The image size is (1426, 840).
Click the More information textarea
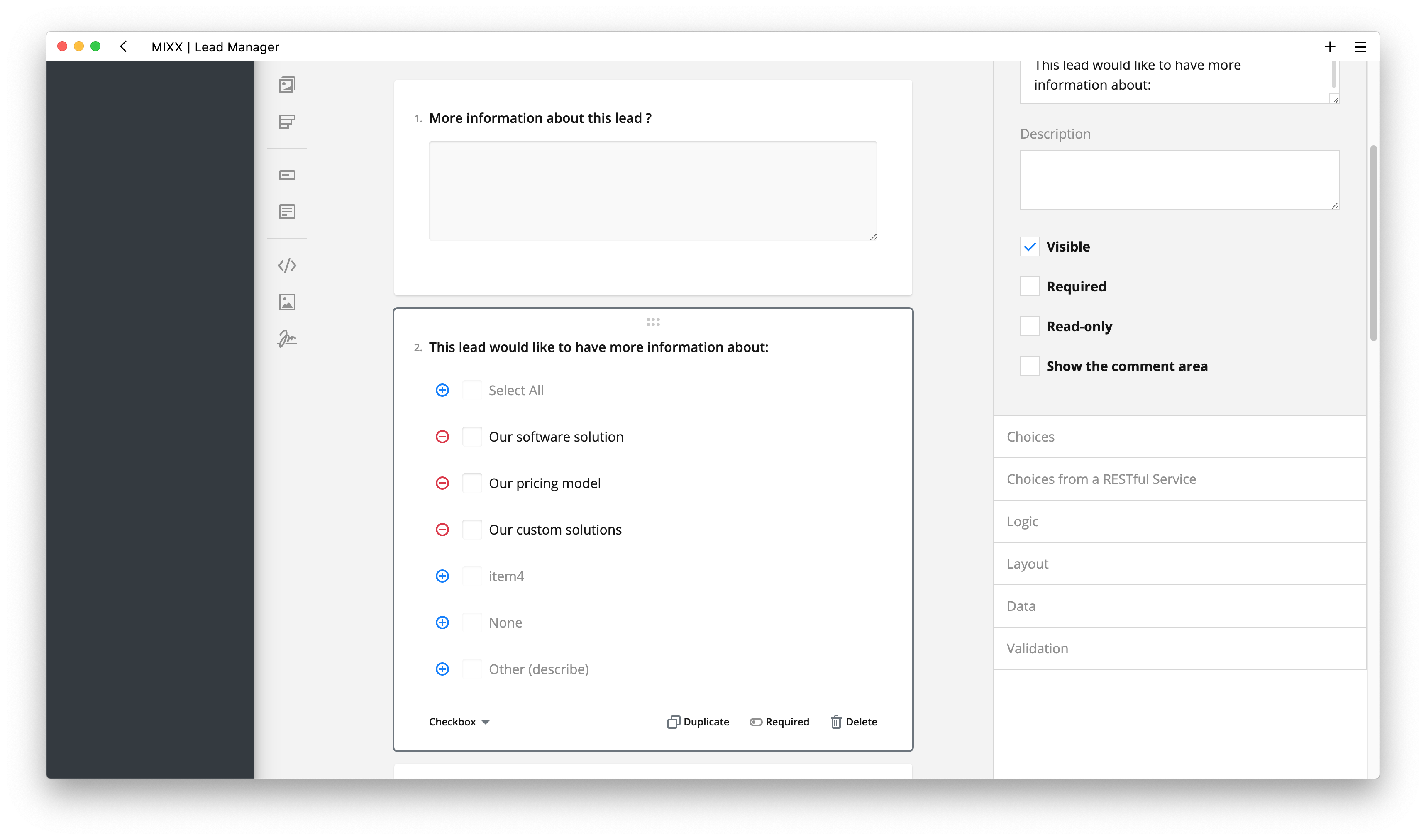tap(653, 191)
